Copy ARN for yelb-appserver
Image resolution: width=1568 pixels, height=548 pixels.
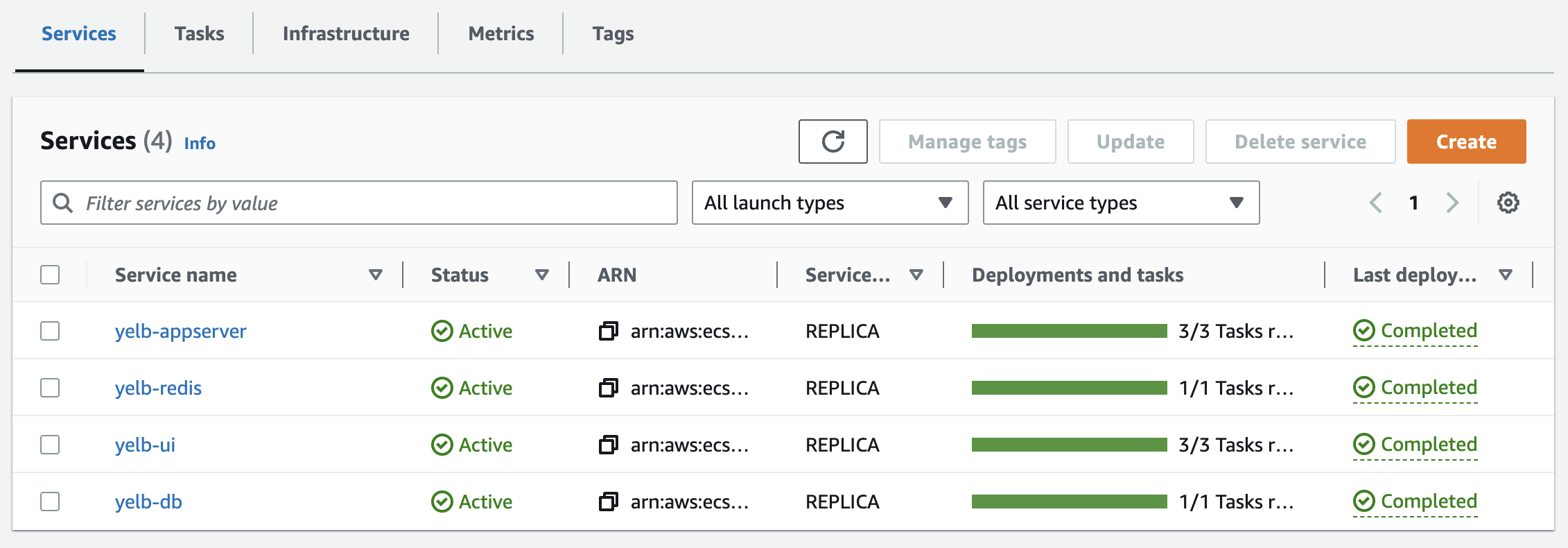tap(608, 331)
